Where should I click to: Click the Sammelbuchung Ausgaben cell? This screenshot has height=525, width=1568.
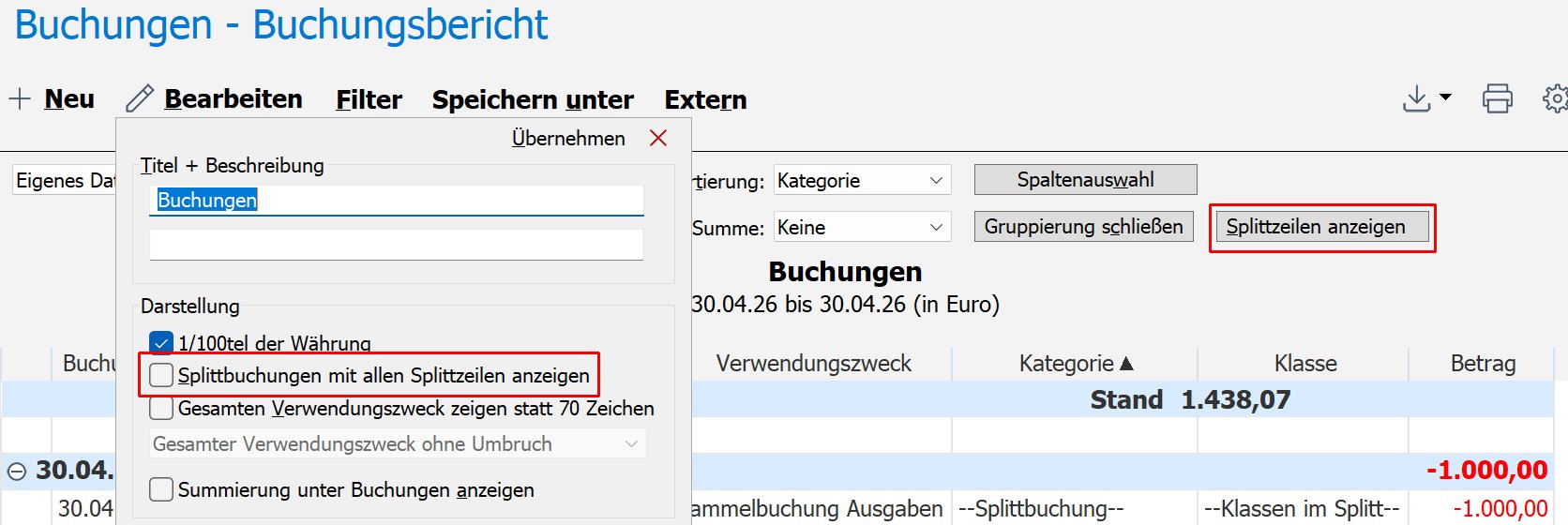tap(818, 509)
